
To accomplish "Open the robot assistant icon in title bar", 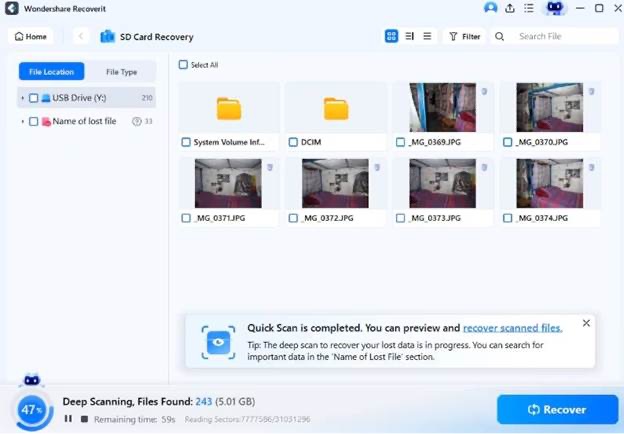I will pos(555,8).
